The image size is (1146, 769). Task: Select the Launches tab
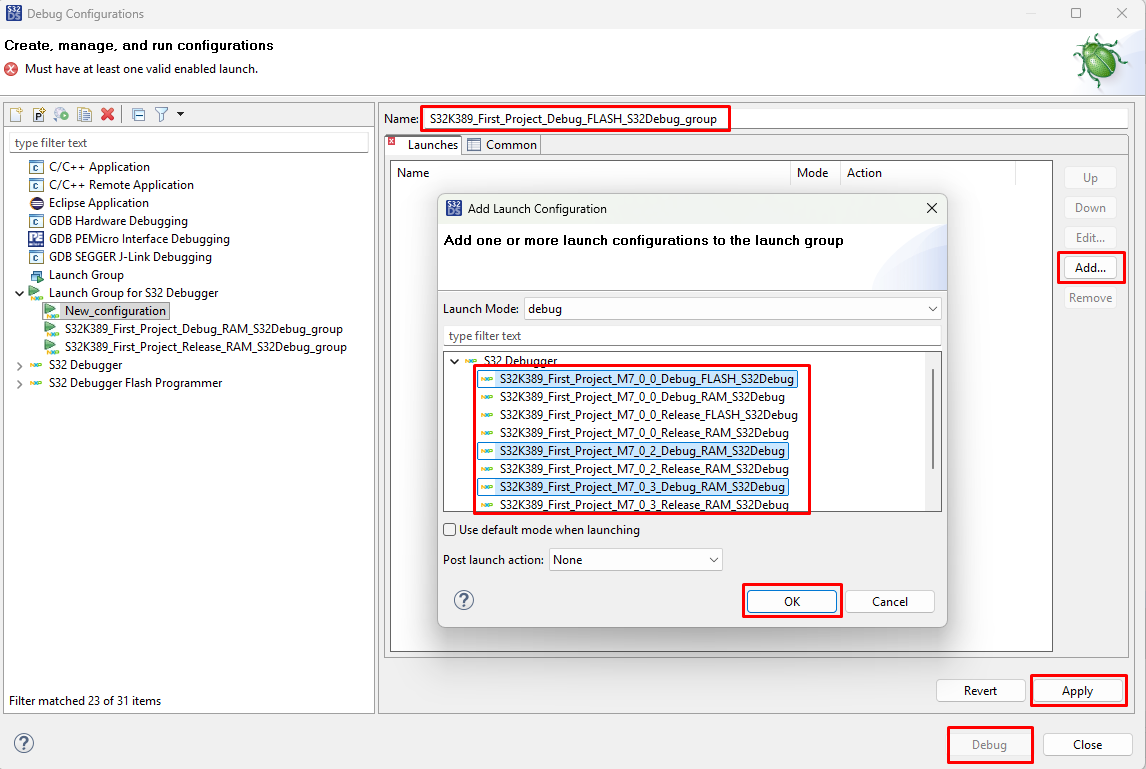[x=432, y=145]
